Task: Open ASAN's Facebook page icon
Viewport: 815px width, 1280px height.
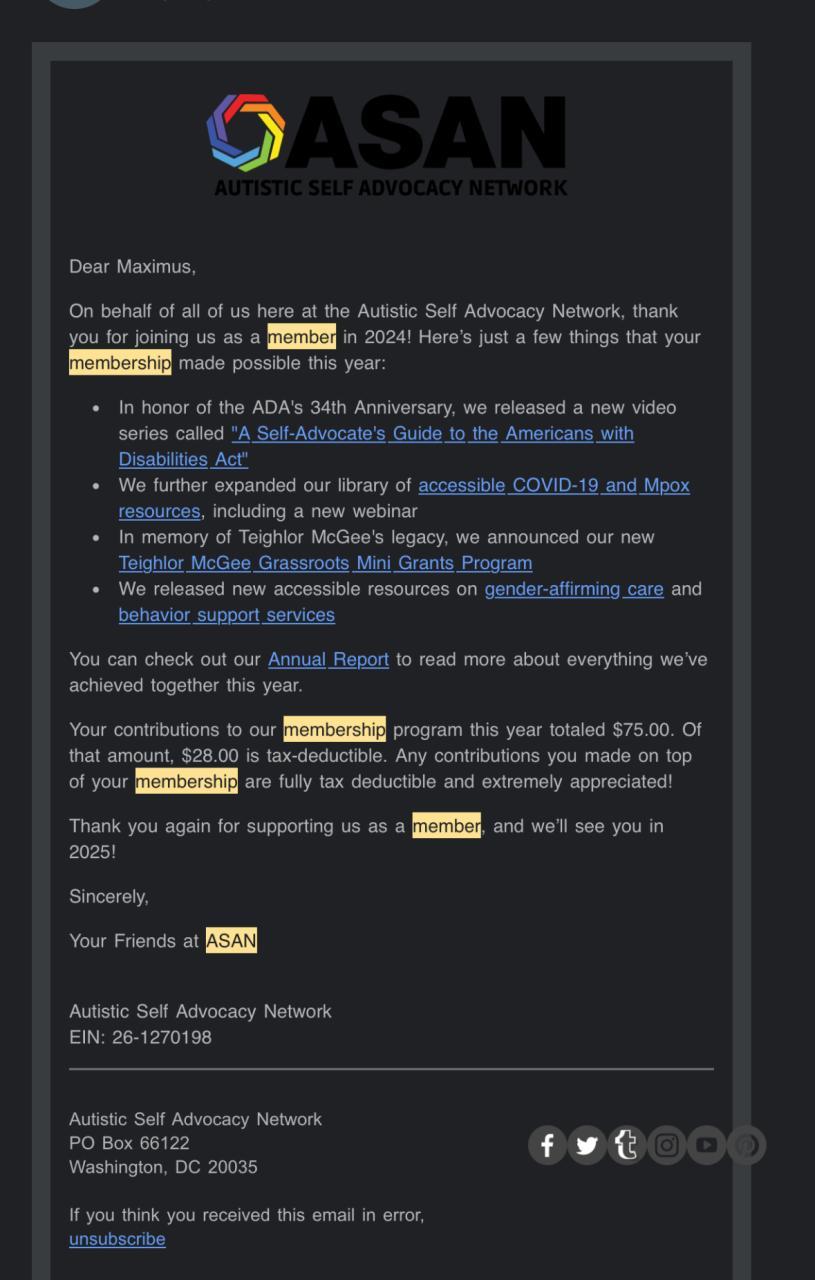Action: click(547, 1145)
